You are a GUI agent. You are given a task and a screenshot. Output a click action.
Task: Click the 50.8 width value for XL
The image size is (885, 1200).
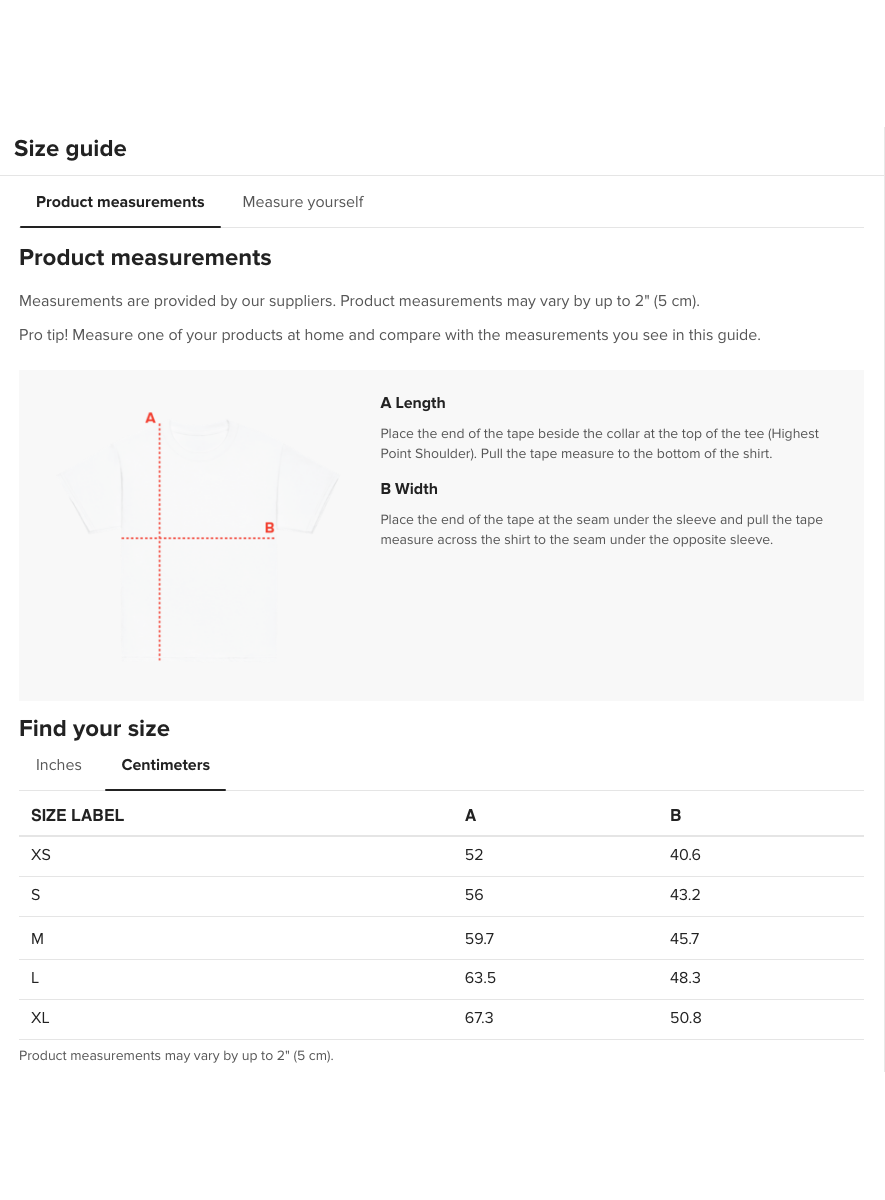(685, 1018)
